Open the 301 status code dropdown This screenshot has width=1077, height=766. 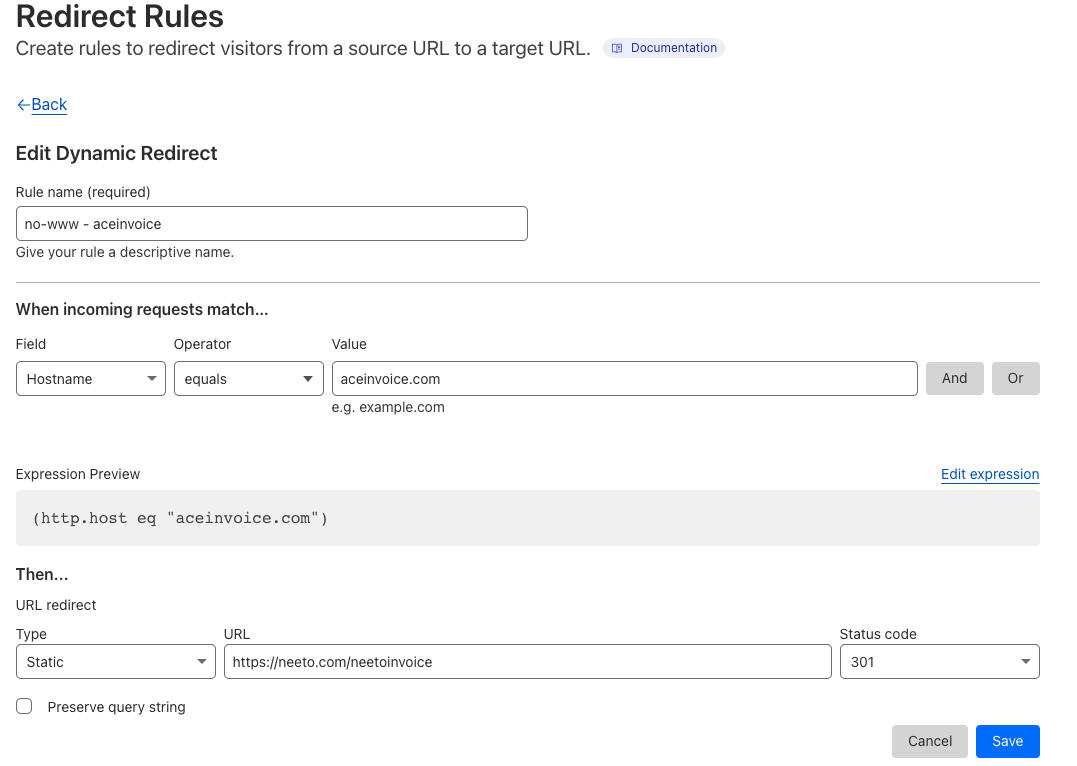click(x=939, y=662)
